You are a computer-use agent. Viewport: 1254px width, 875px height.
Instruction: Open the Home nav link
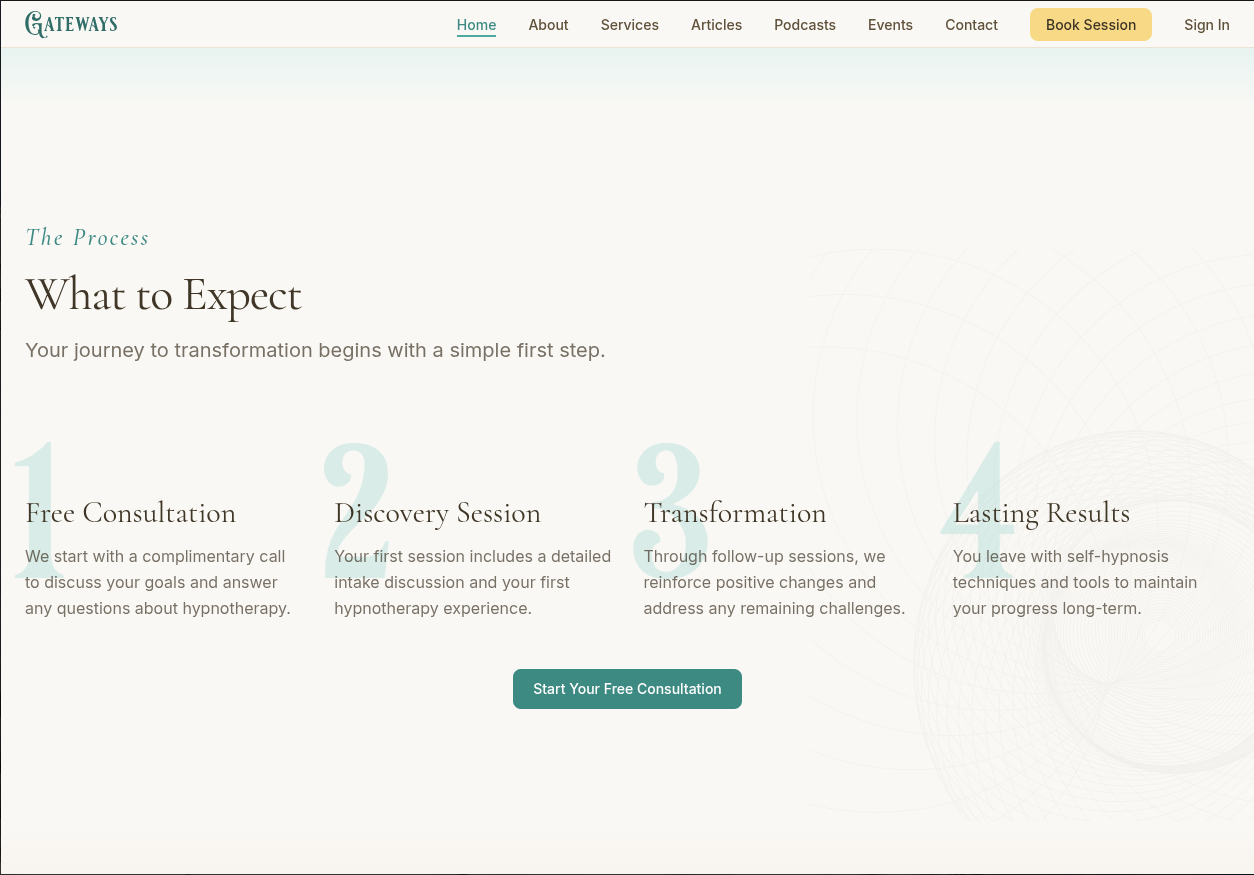(476, 25)
